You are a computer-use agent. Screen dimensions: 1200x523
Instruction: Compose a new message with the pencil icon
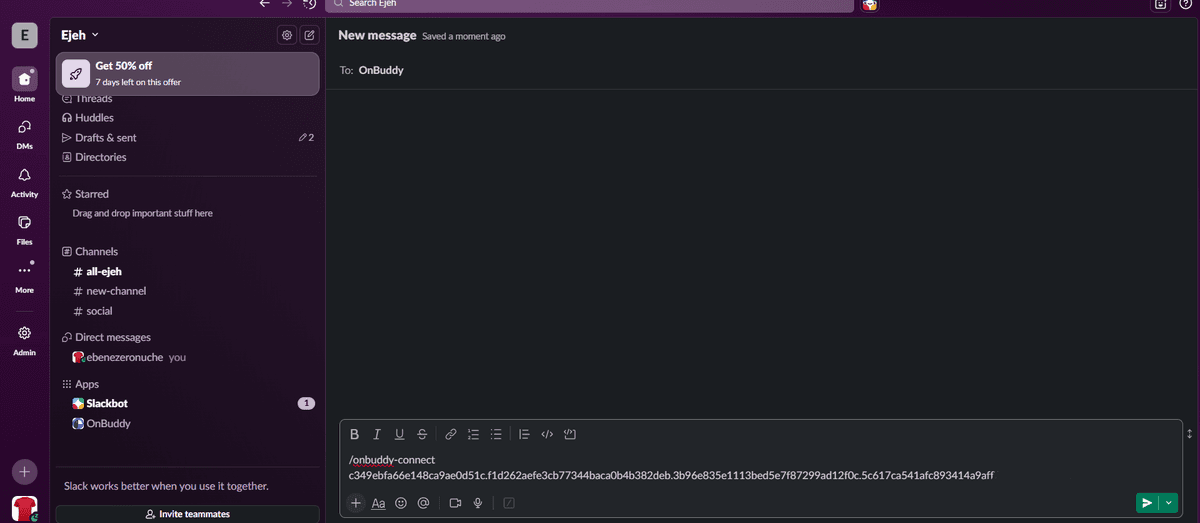tap(309, 35)
